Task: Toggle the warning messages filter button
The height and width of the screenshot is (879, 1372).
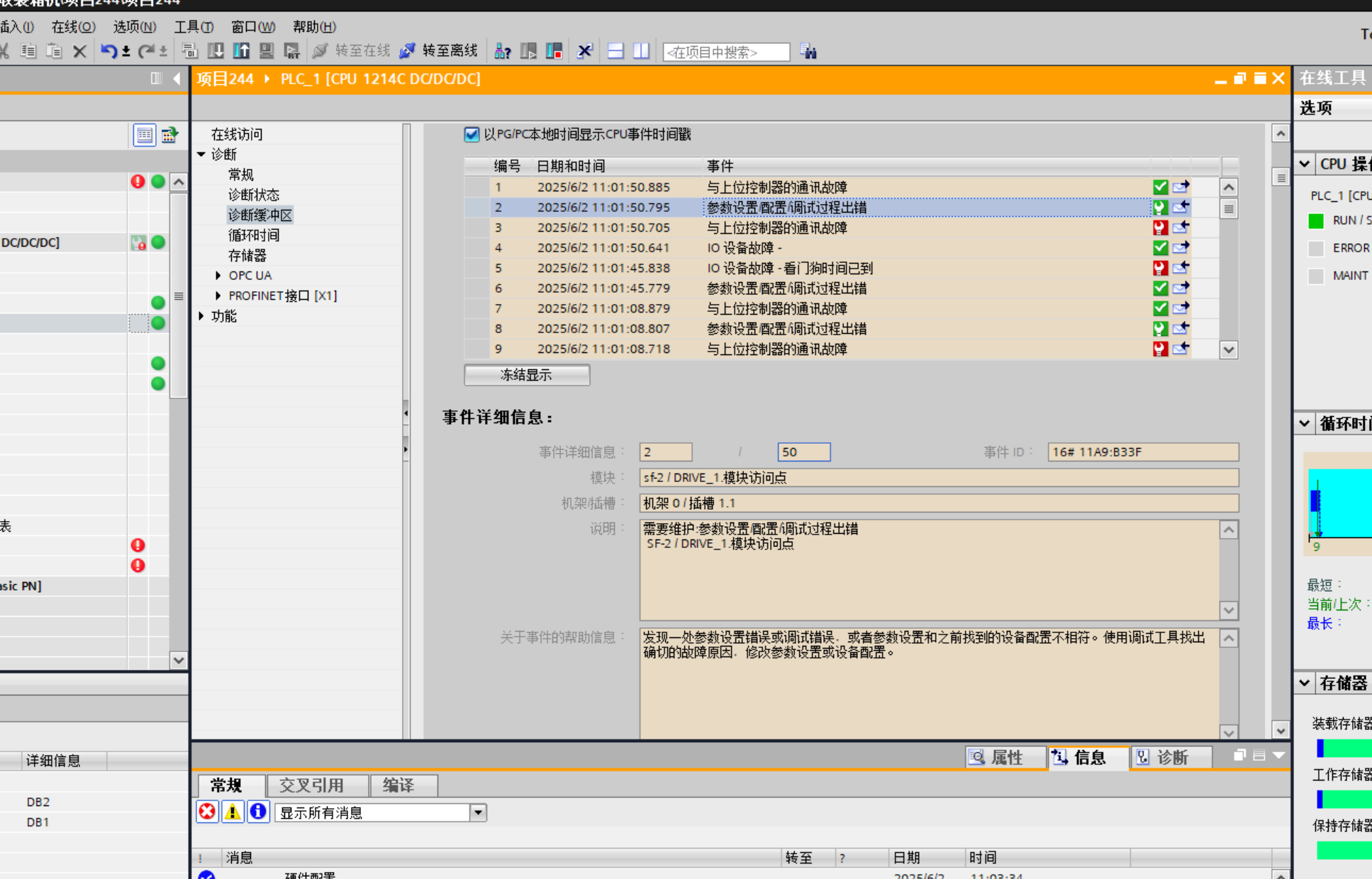Action: (233, 812)
